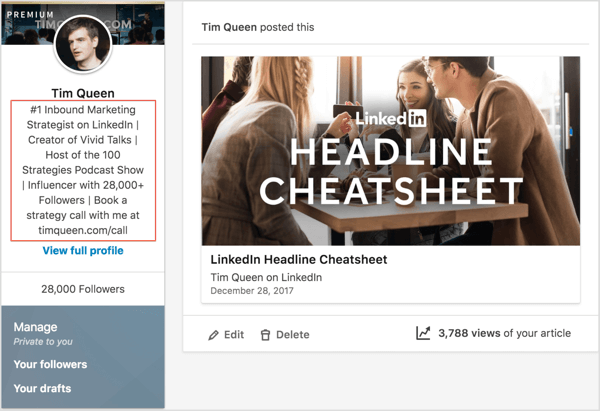Viewport: 600px width, 411px height.
Task: Click the Headline Cheatsheet article image
Action: pos(391,151)
